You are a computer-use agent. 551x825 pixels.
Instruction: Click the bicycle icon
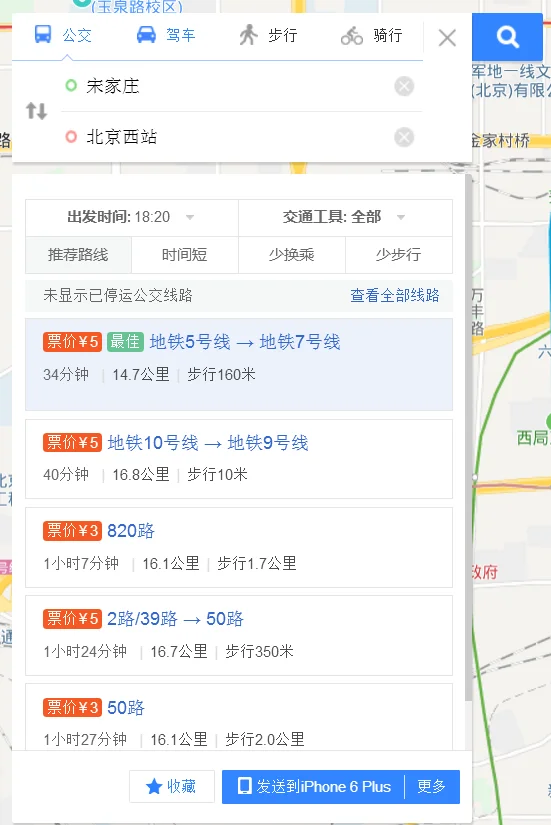pos(352,36)
